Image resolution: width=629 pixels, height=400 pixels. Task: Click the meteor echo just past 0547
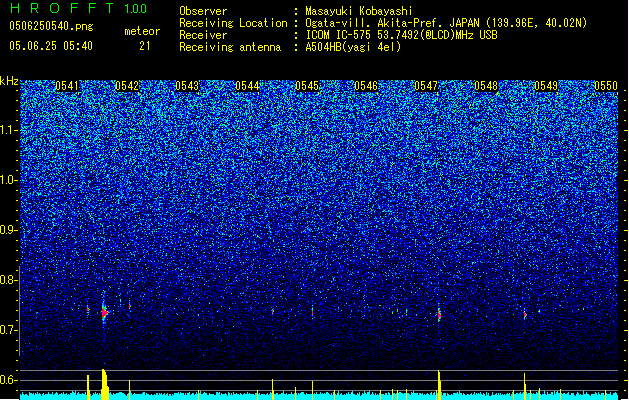pos(439,314)
